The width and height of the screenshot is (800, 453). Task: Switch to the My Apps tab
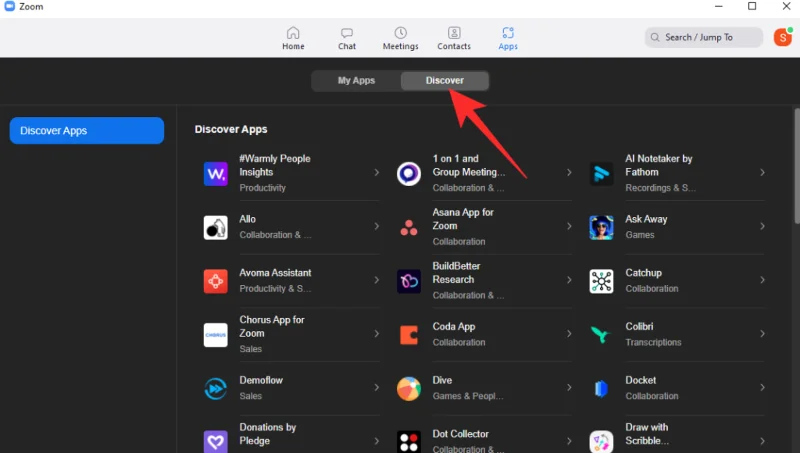pyautogui.click(x=356, y=81)
